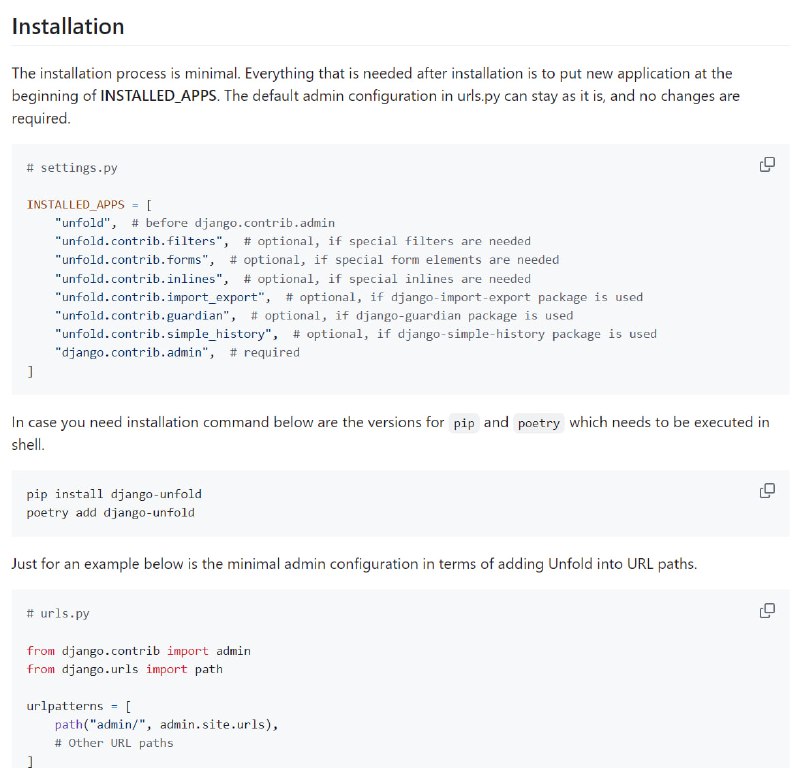
Task: Click the '# urls.py' comment line
Action: 58,613
